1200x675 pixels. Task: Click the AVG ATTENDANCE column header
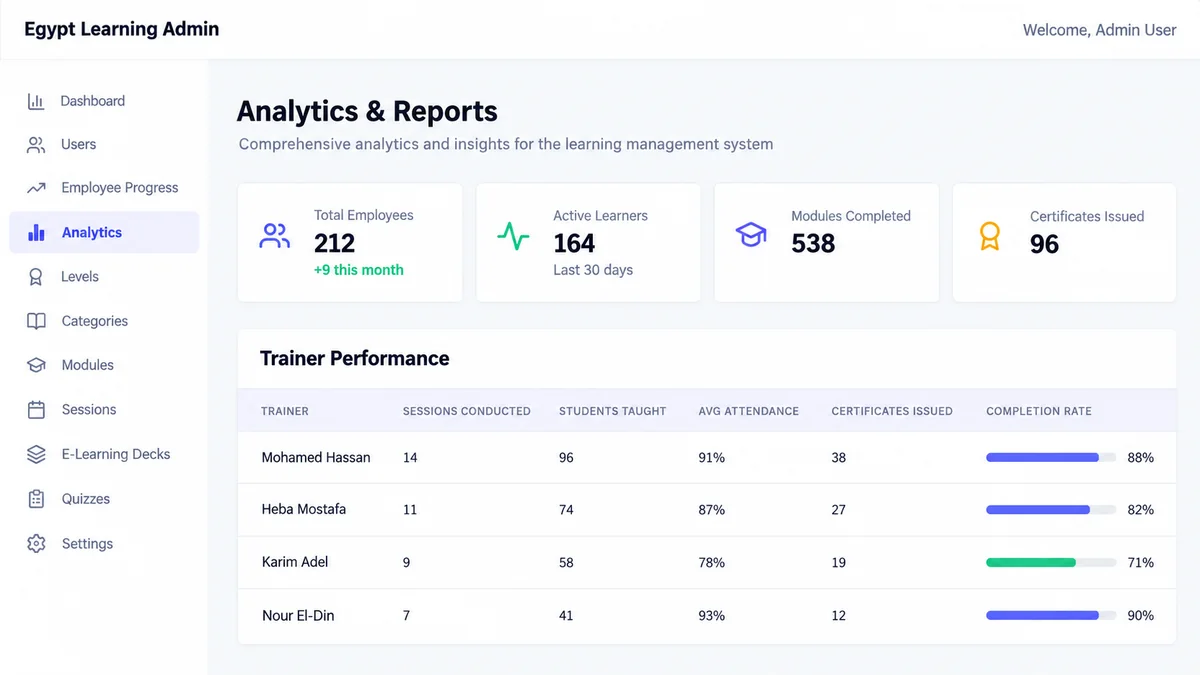click(x=749, y=411)
